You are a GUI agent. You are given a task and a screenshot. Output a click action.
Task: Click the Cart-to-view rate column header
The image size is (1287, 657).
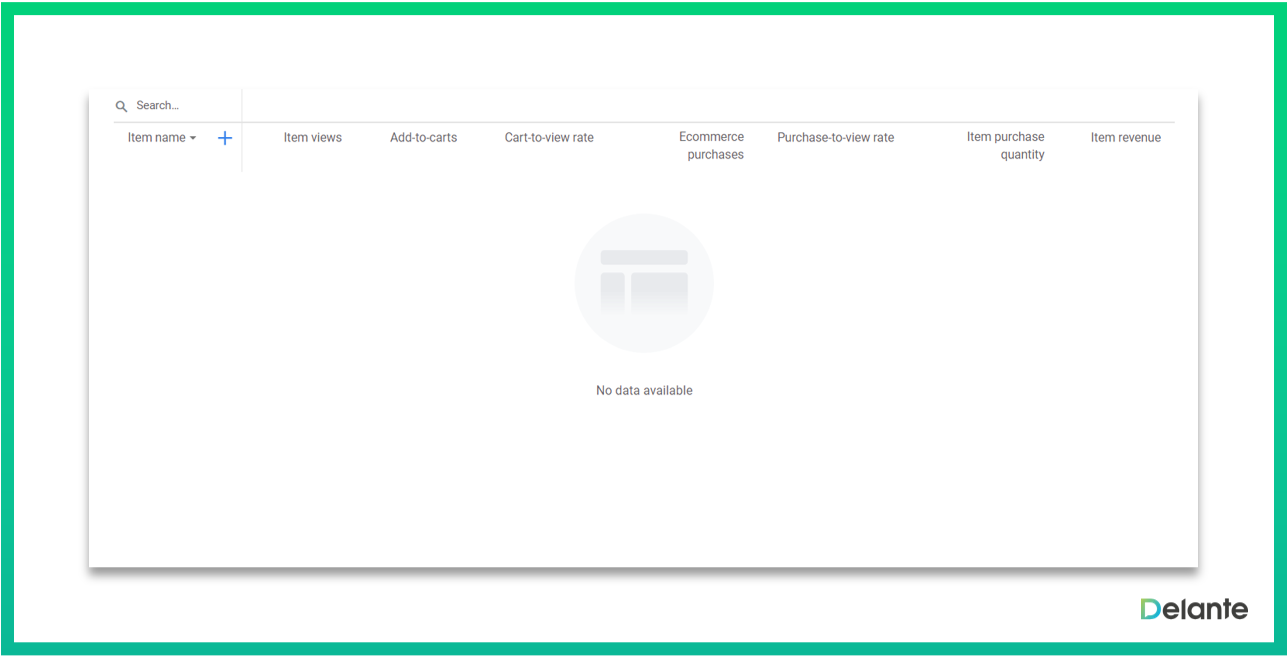(548, 138)
